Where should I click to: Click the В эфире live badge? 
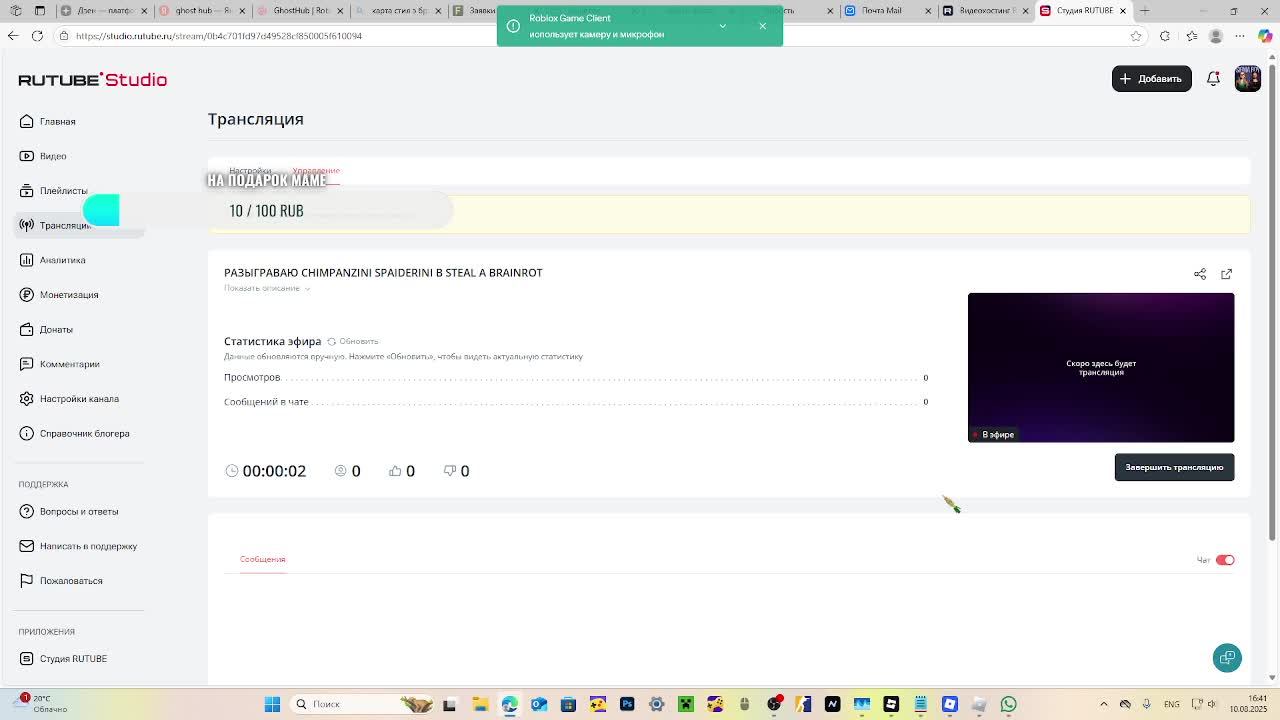pos(993,435)
